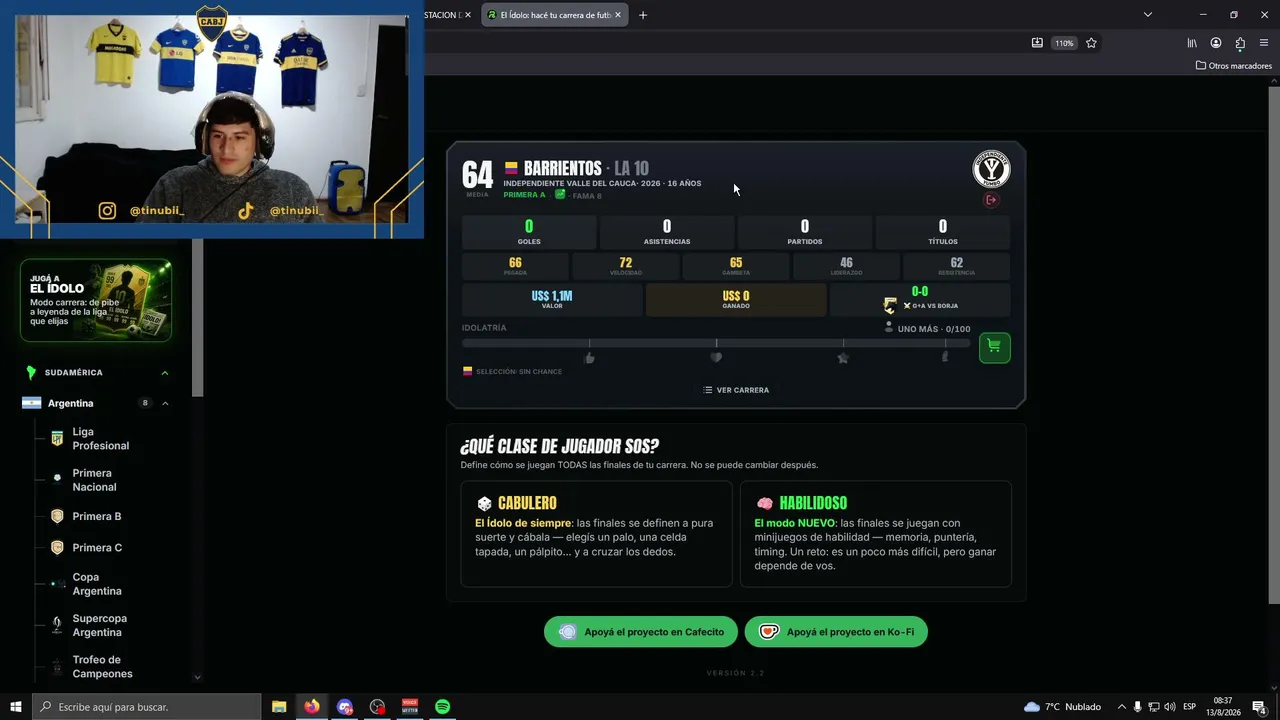
Task: Switch to the El Ídolo browser tab
Action: [x=554, y=15]
